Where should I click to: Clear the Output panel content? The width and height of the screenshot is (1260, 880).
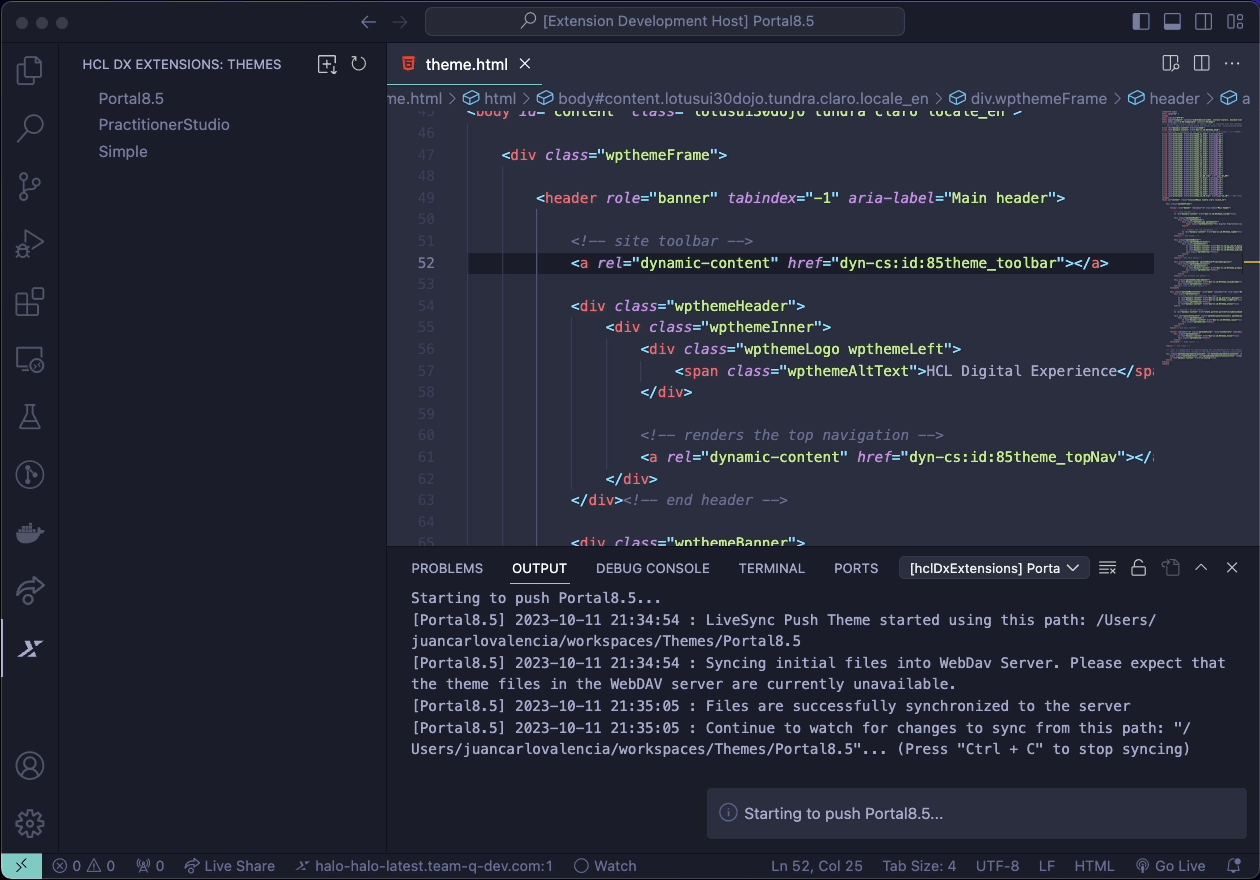pyautogui.click(x=1107, y=567)
